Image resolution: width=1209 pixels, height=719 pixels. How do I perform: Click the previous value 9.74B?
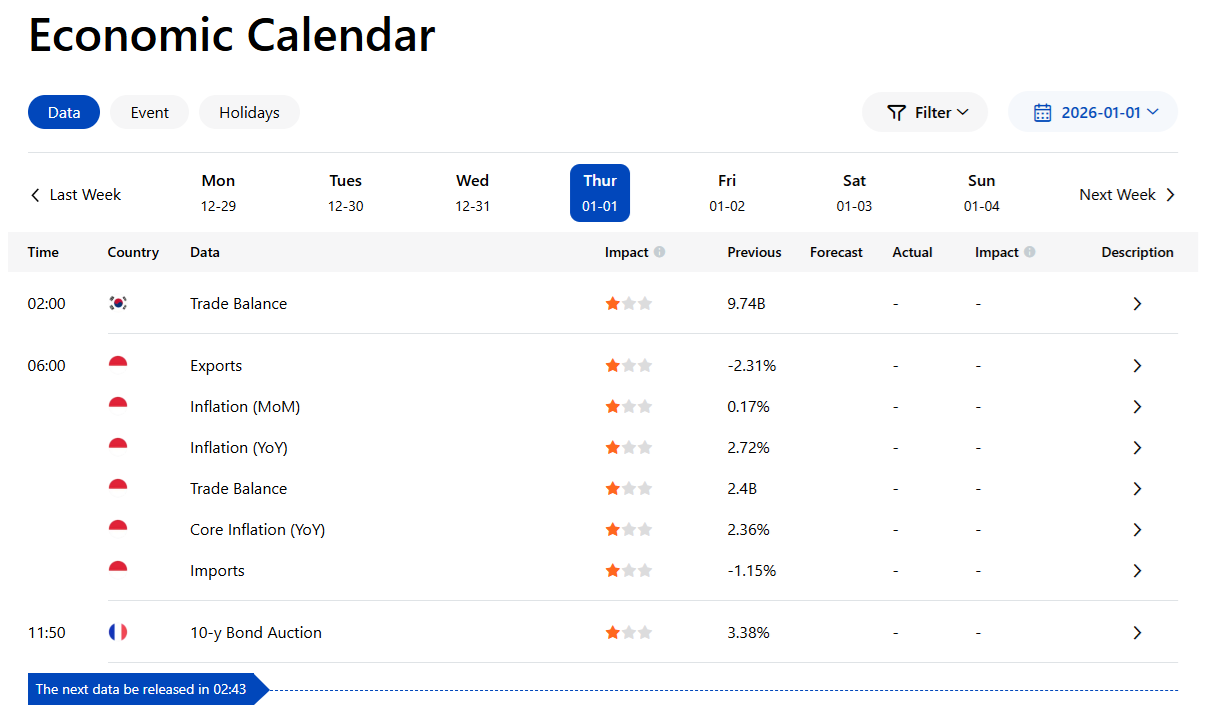746,303
